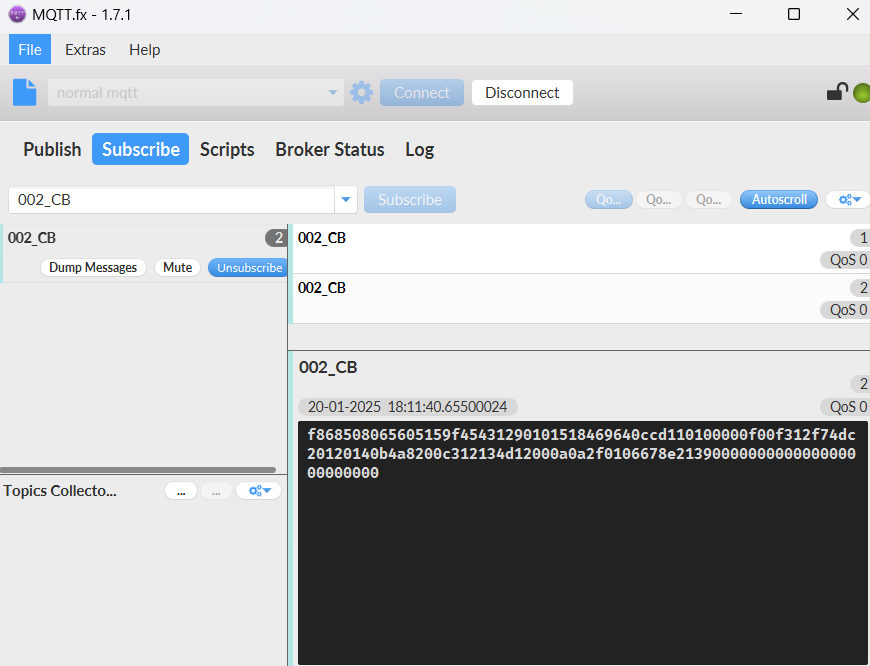Switch to the Log tab

pos(419,149)
